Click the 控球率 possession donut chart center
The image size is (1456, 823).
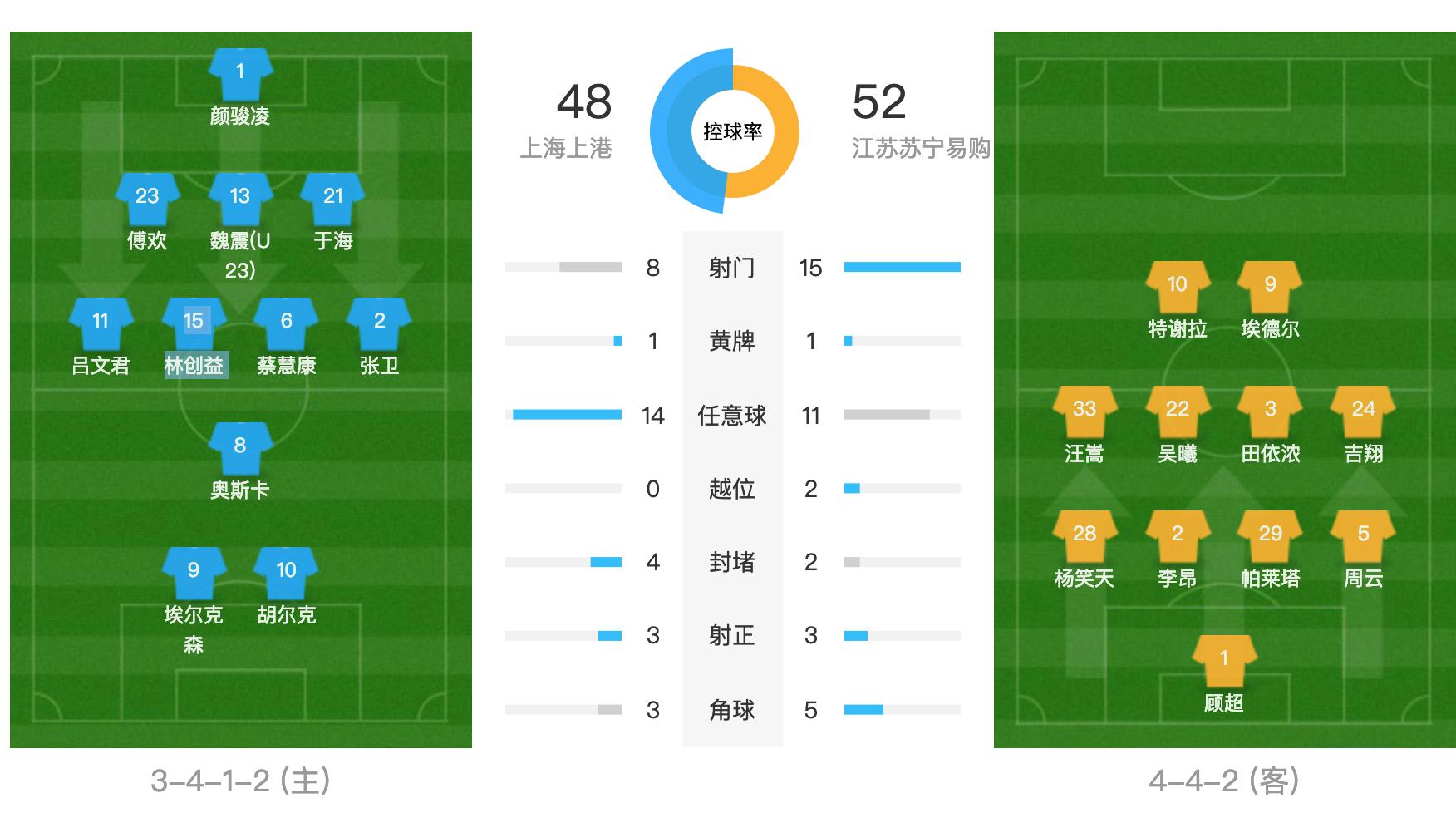point(732,131)
